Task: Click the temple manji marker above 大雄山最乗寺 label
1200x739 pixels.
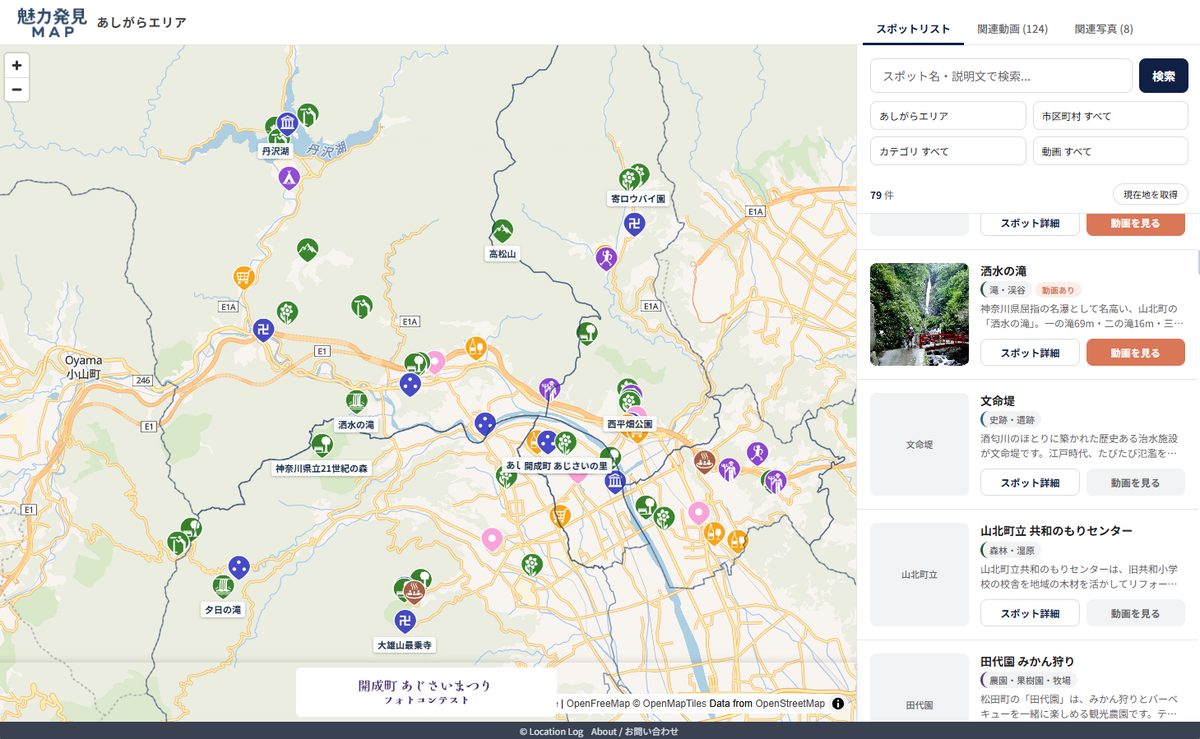Action: (405, 622)
